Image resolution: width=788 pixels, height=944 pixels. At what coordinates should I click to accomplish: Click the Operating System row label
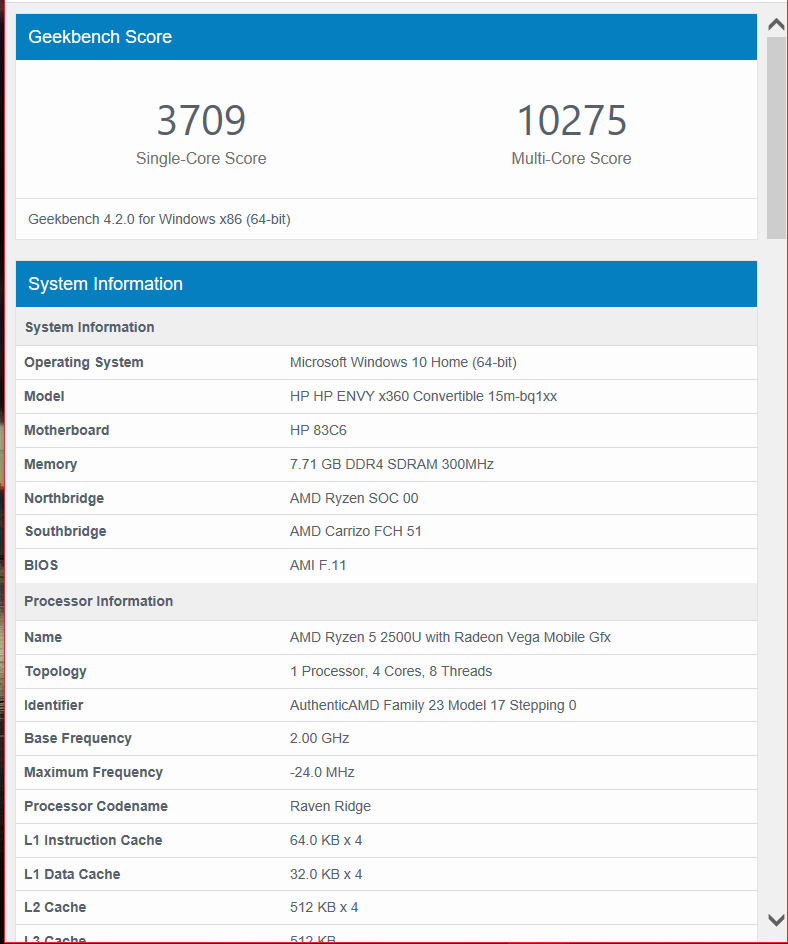84,362
